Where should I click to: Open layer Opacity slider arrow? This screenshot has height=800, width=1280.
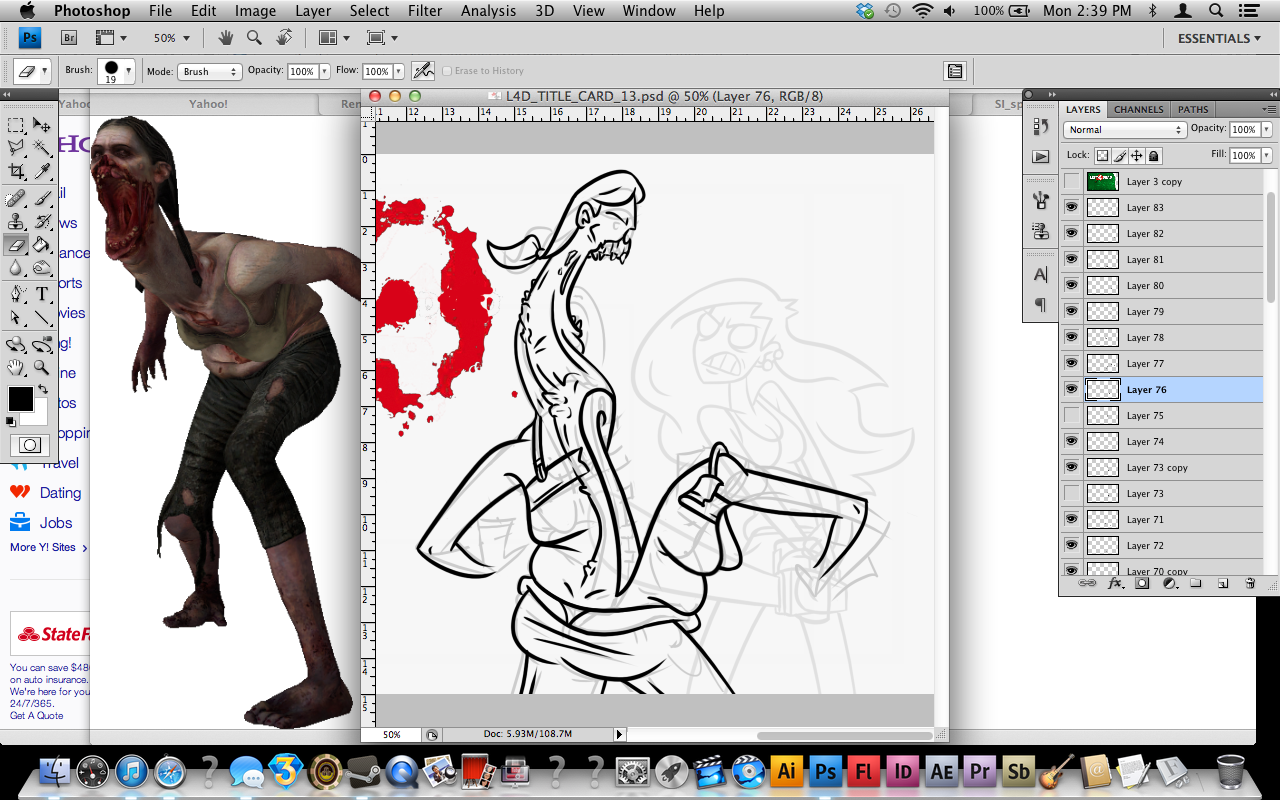pyautogui.click(x=1267, y=130)
